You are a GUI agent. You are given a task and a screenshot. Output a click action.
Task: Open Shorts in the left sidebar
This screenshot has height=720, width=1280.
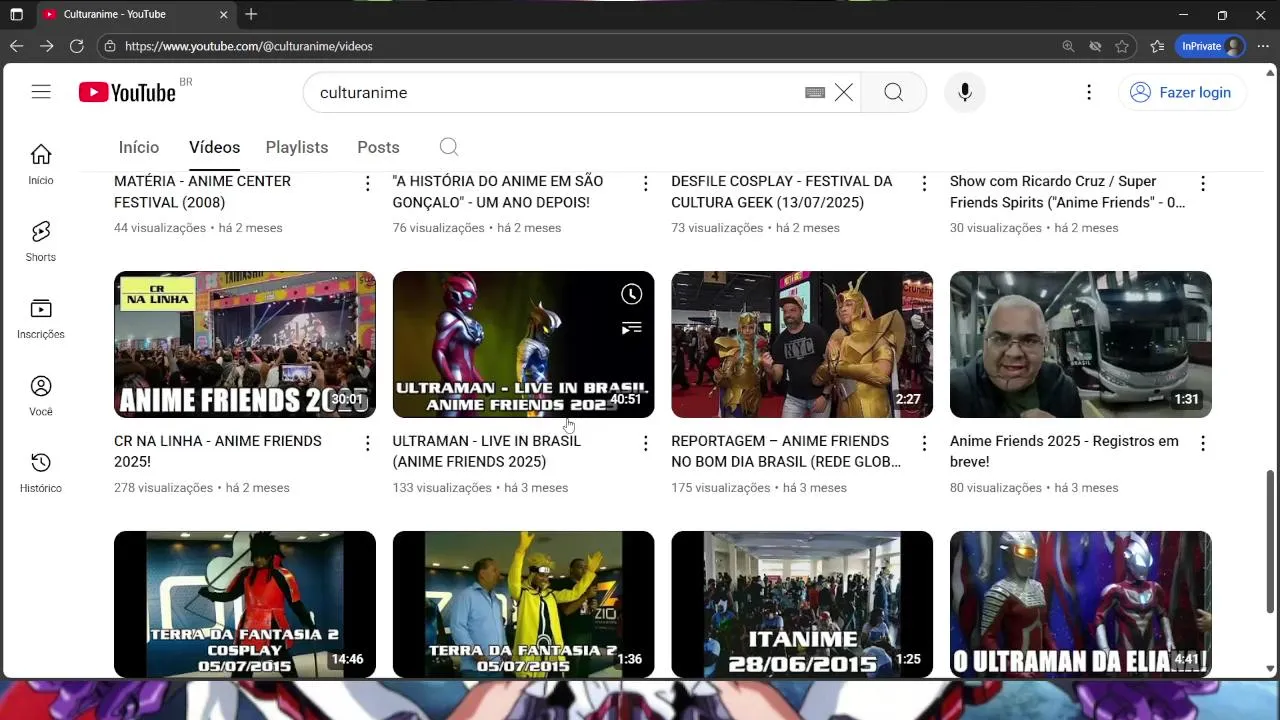(41, 242)
